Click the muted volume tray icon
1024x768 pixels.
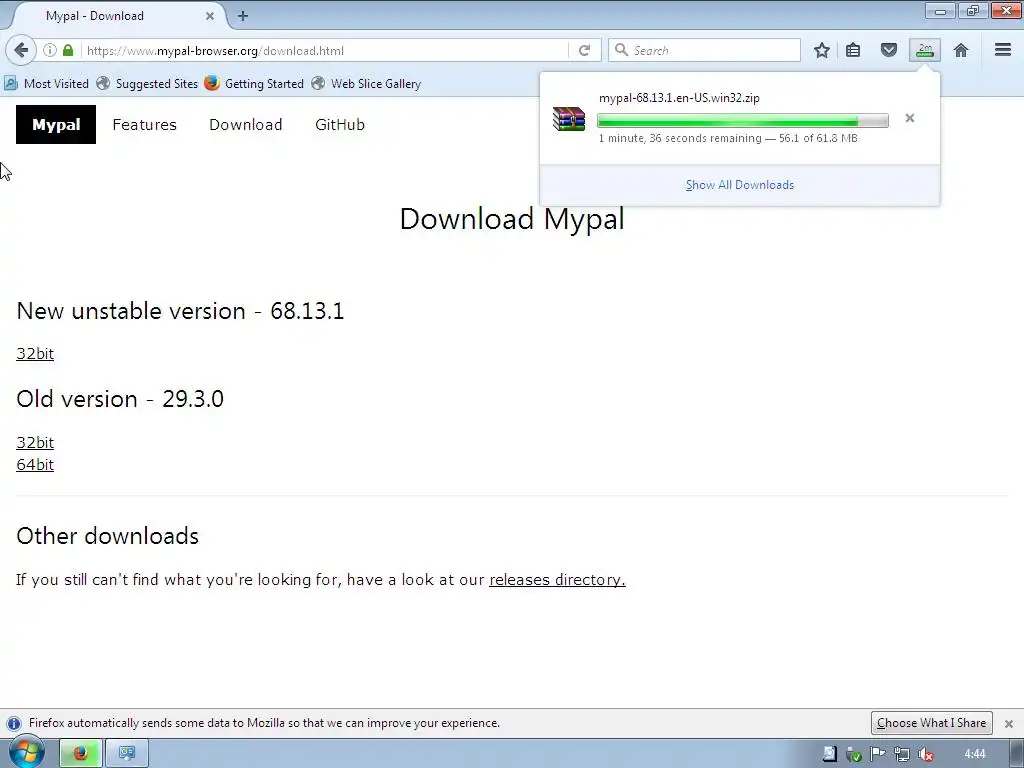coord(926,754)
